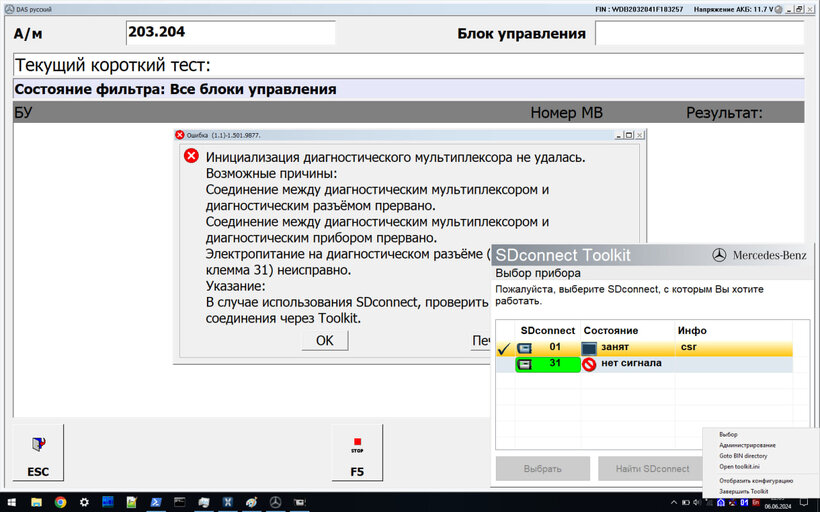The width and height of the screenshot is (820, 512).
Task: Click SDconnect 31 device icon
Action: pos(524,364)
